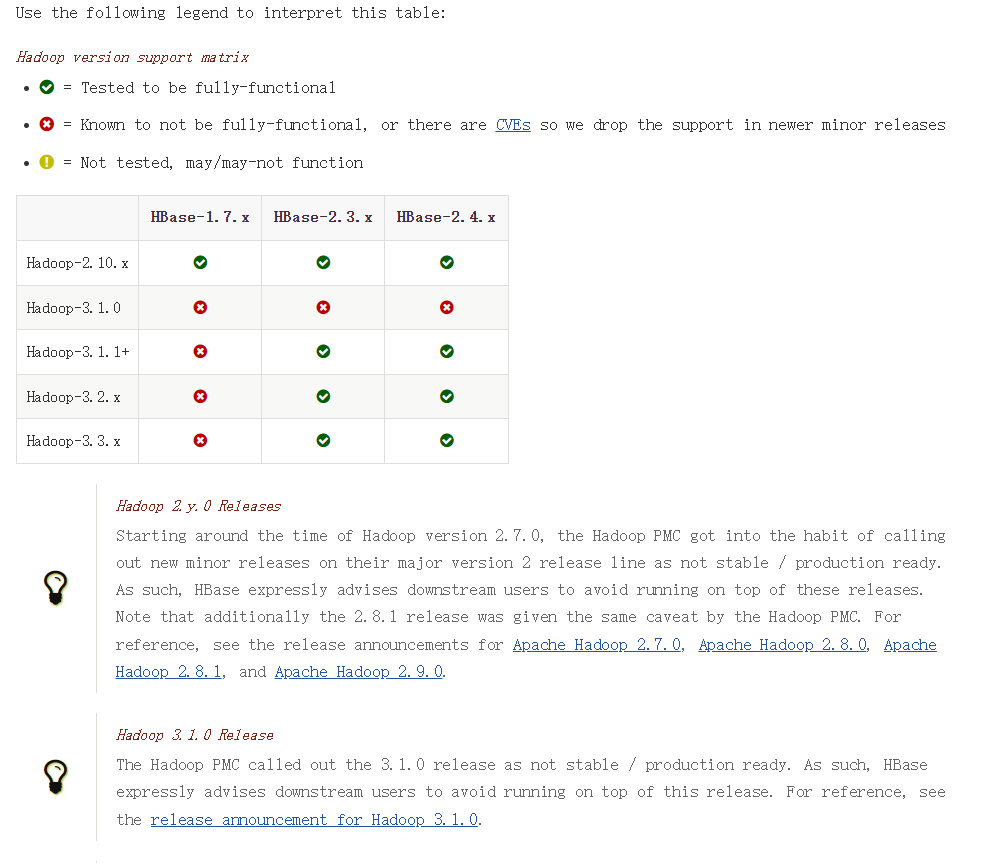Click Hadoop-2.10.x check under HBase-2.3.x

323,262
